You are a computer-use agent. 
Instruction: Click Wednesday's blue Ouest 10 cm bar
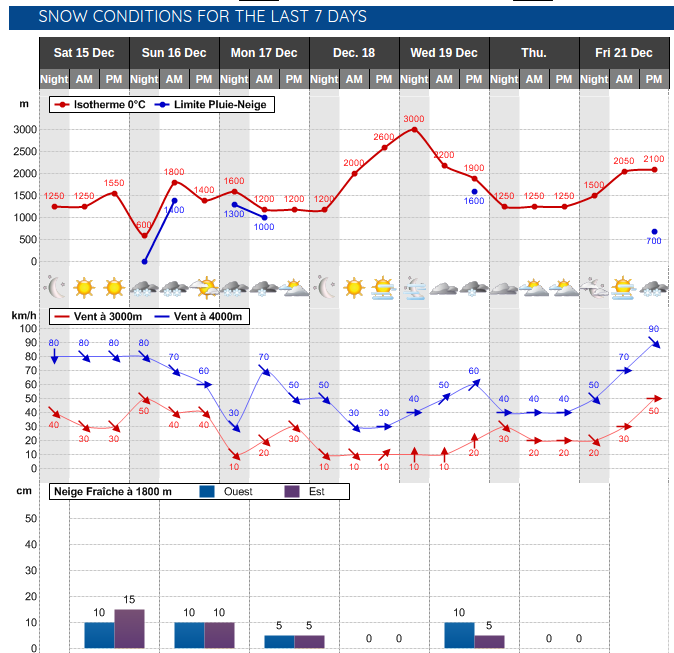pyautogui.click(x=460, y=635)
